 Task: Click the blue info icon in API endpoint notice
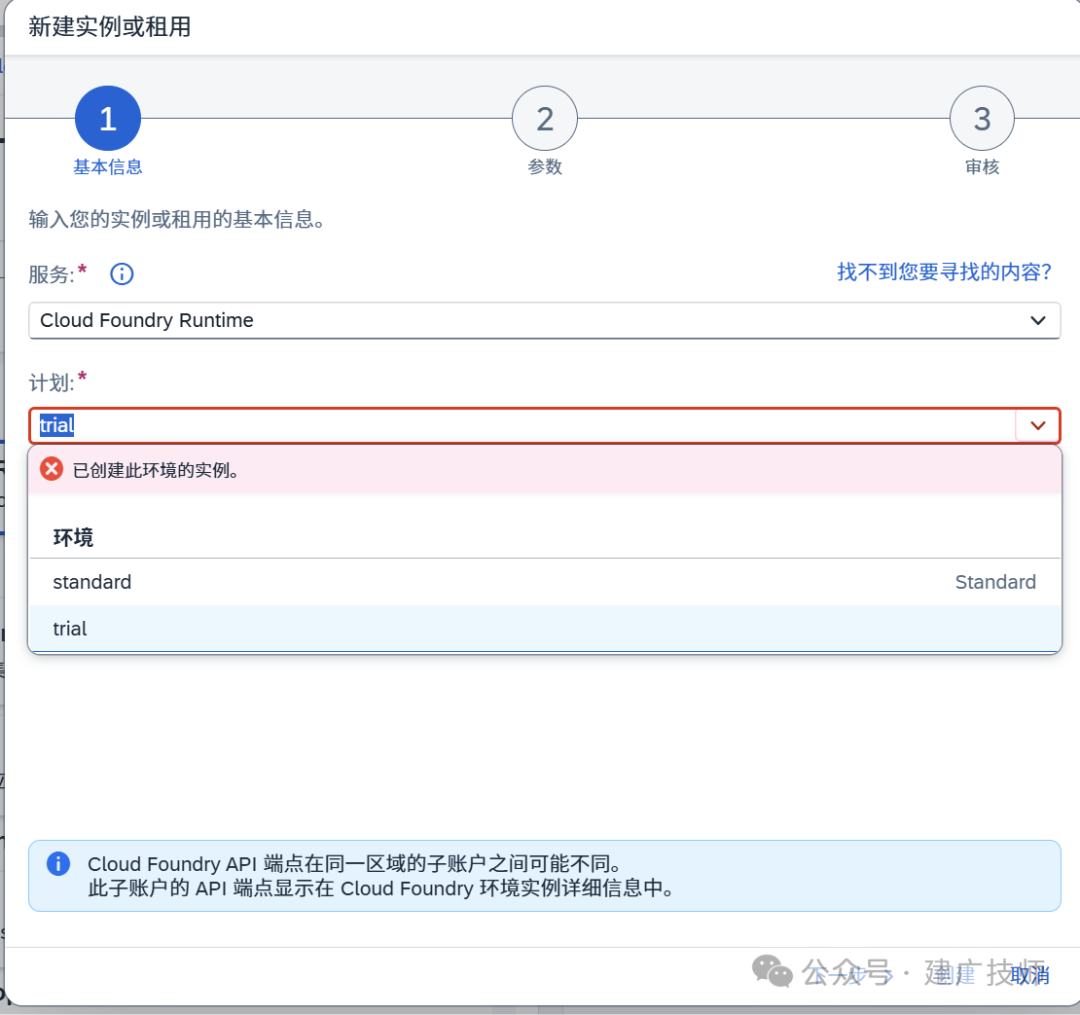tap(59, 864)
